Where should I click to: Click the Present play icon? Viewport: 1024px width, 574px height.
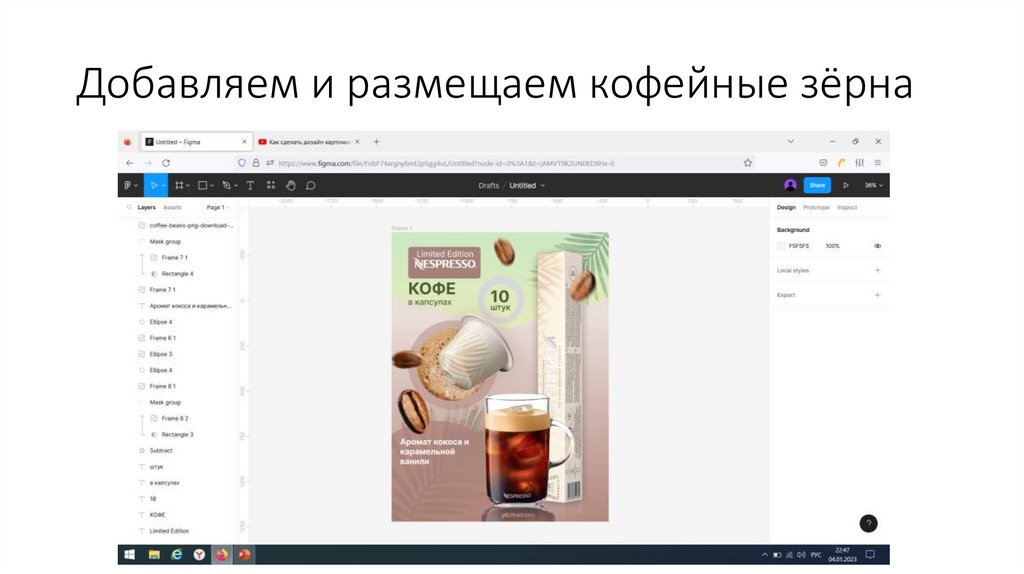[846, 185]
